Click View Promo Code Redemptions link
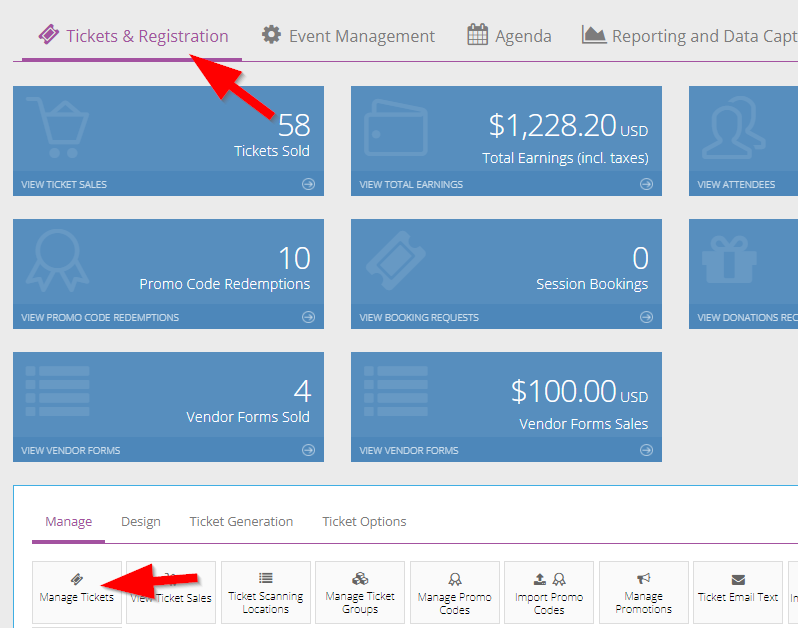Screen dimensions: 798x628 100,318
